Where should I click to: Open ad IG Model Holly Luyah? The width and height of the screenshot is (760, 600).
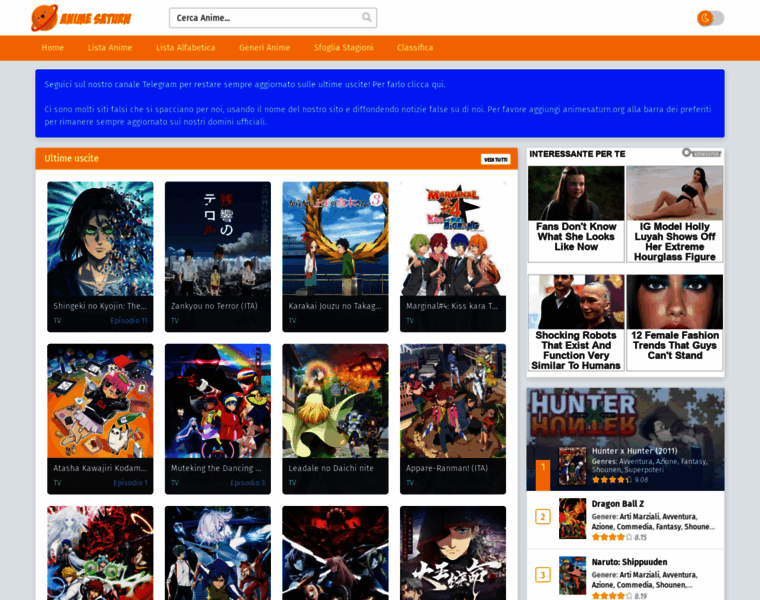(675, 214)
